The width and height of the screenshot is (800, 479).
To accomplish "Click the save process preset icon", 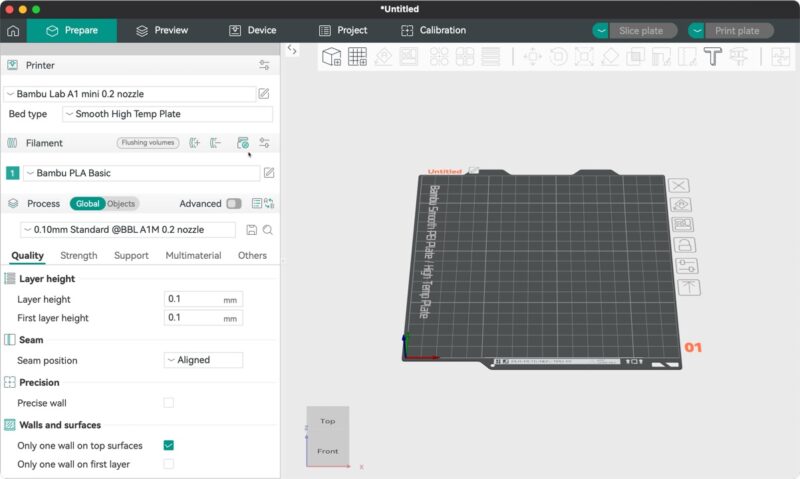I will click(251, 230).
